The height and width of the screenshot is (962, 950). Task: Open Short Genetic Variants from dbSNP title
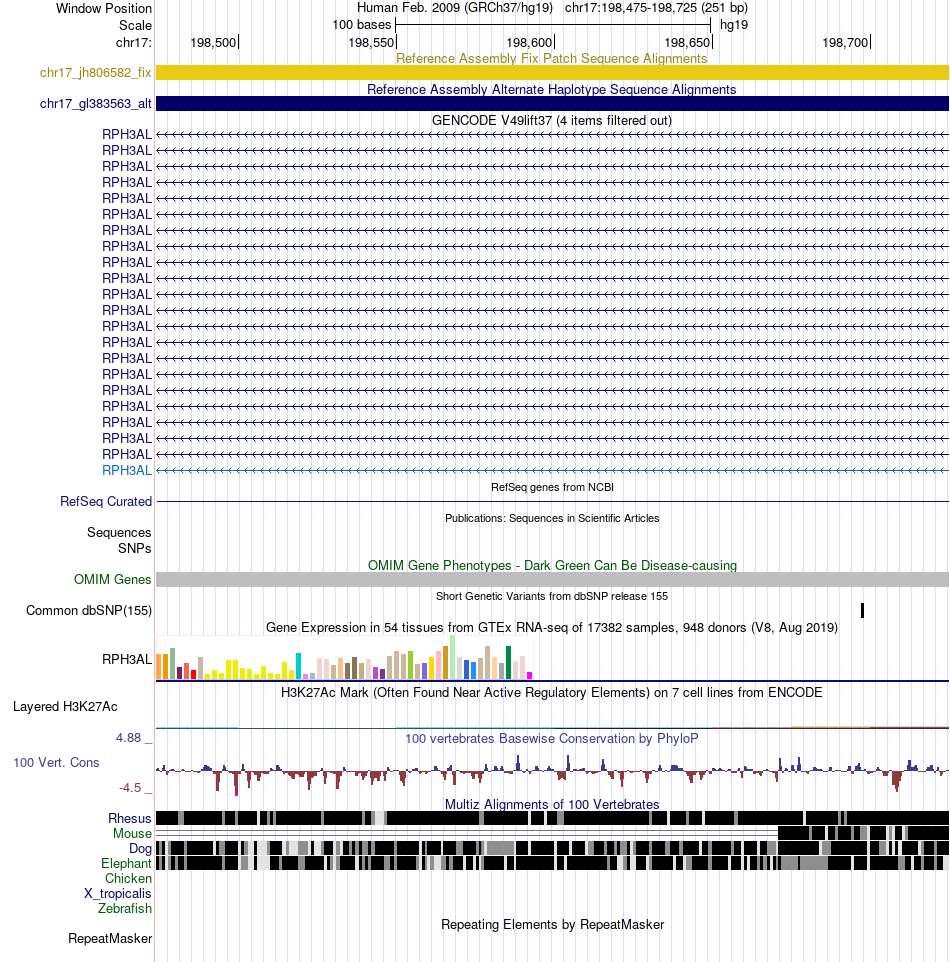552,596
